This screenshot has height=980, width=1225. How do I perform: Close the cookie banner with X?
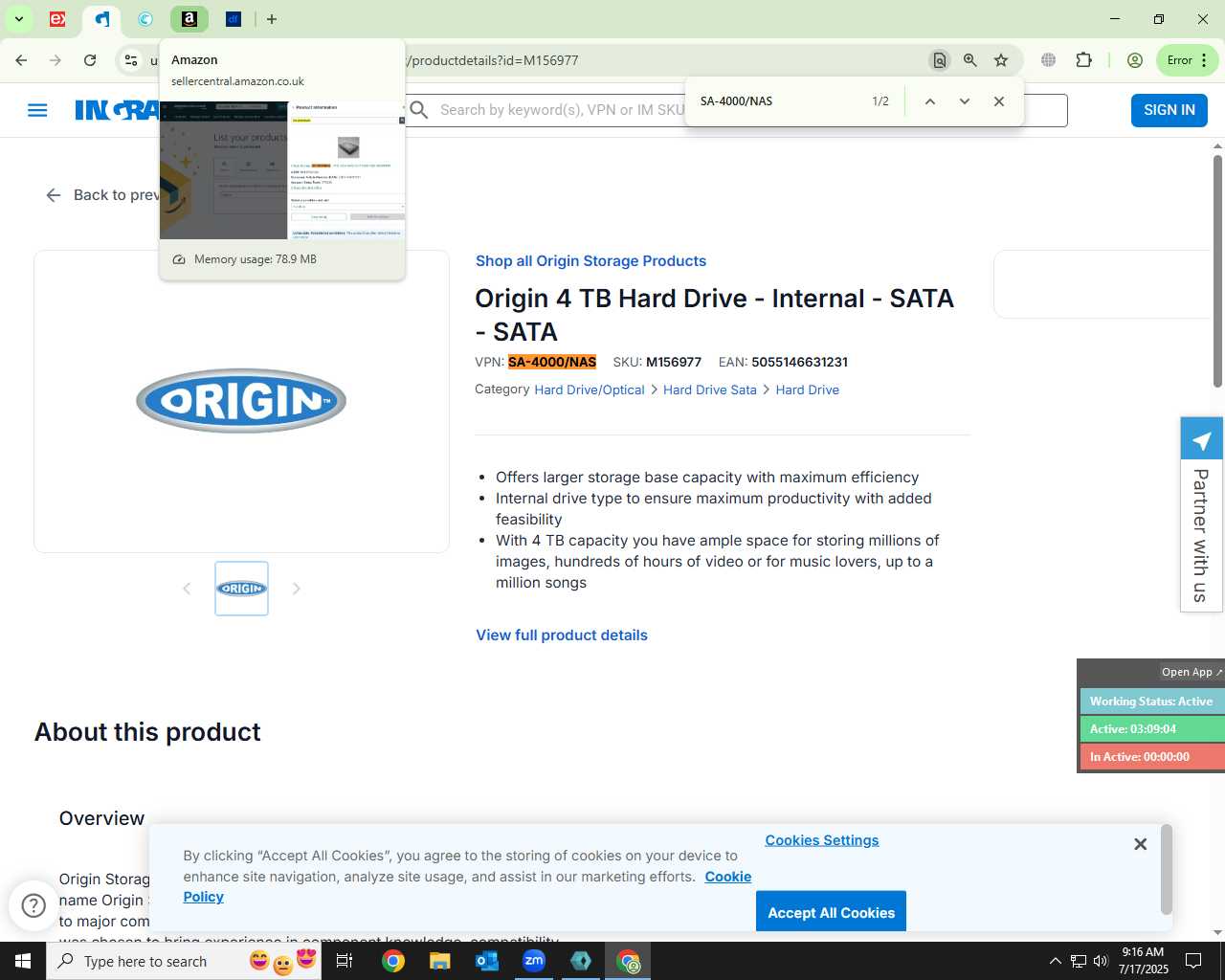(1140, 844)
